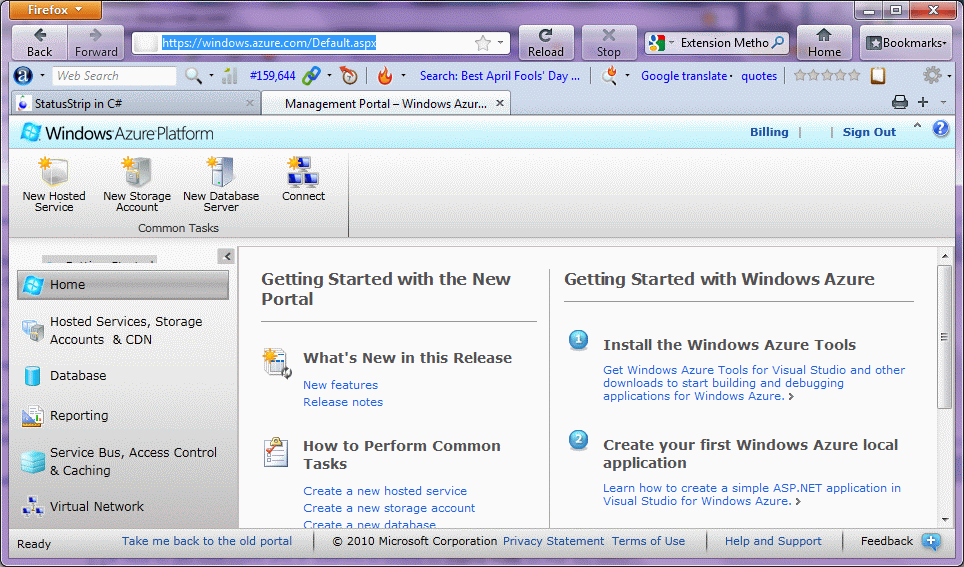Click the Google translate toolbar item

pos(684,76)
